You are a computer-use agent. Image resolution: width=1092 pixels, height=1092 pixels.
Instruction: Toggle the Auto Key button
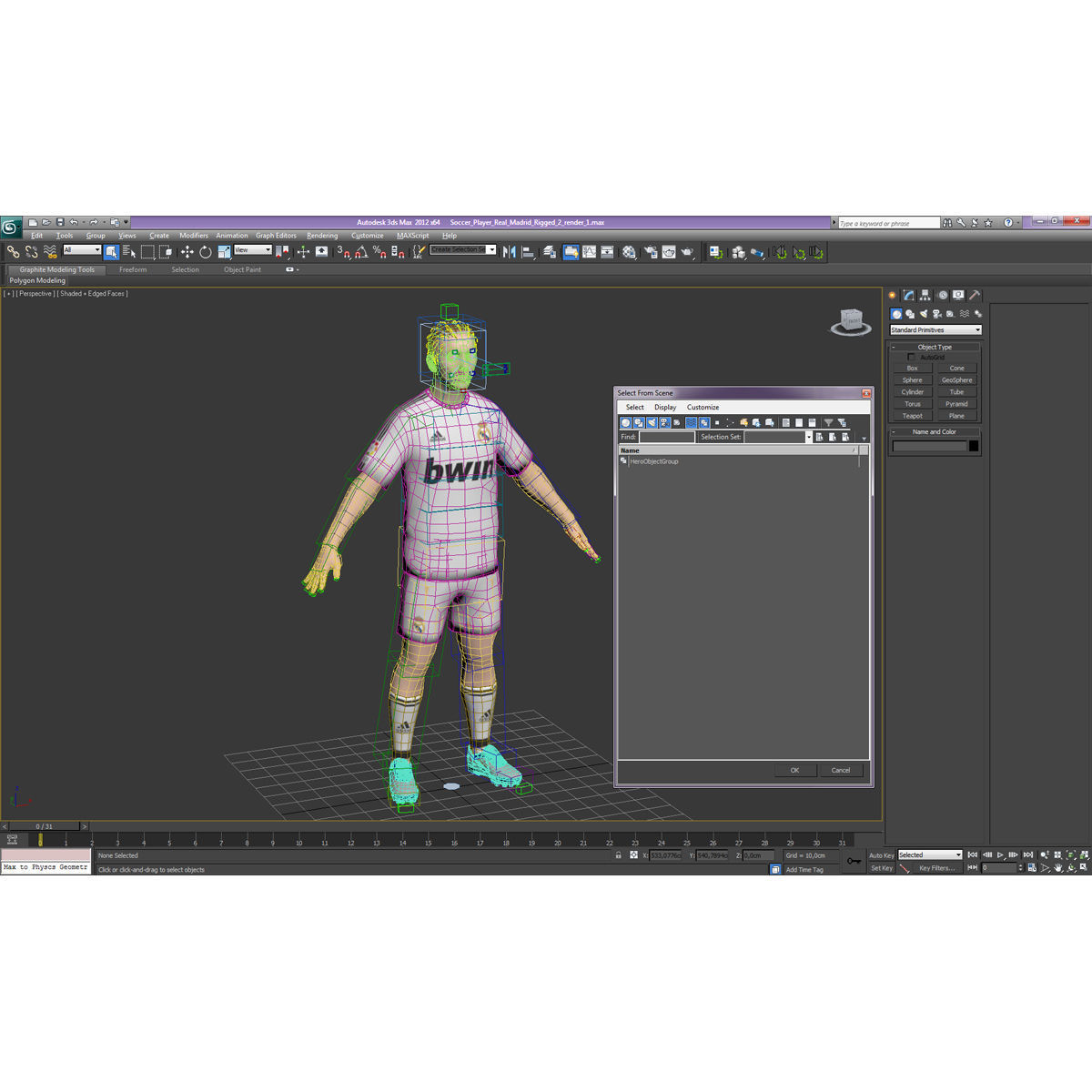point(881,855)
